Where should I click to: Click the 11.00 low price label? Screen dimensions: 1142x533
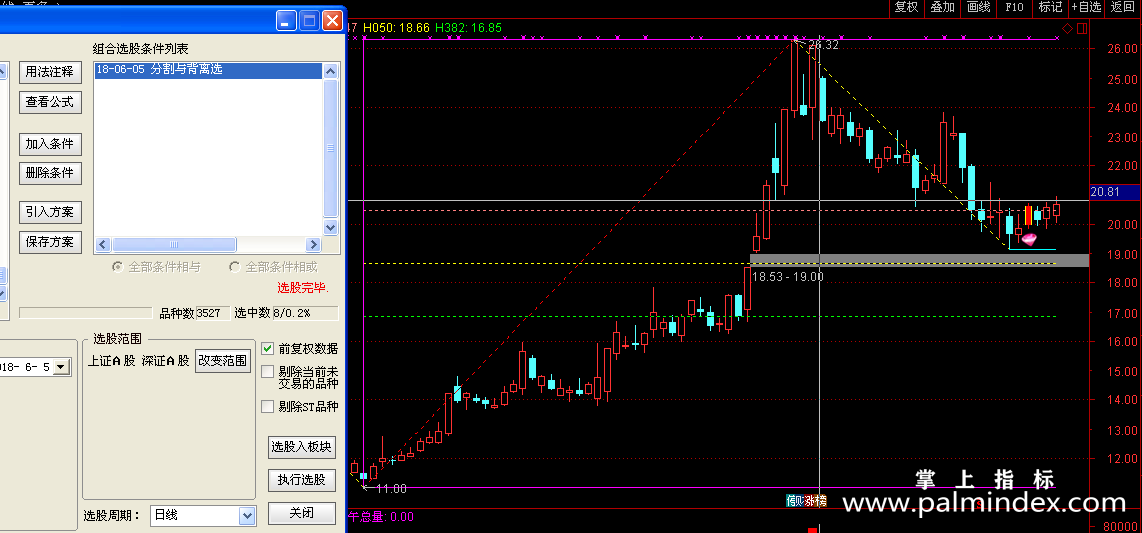(391, 489)
